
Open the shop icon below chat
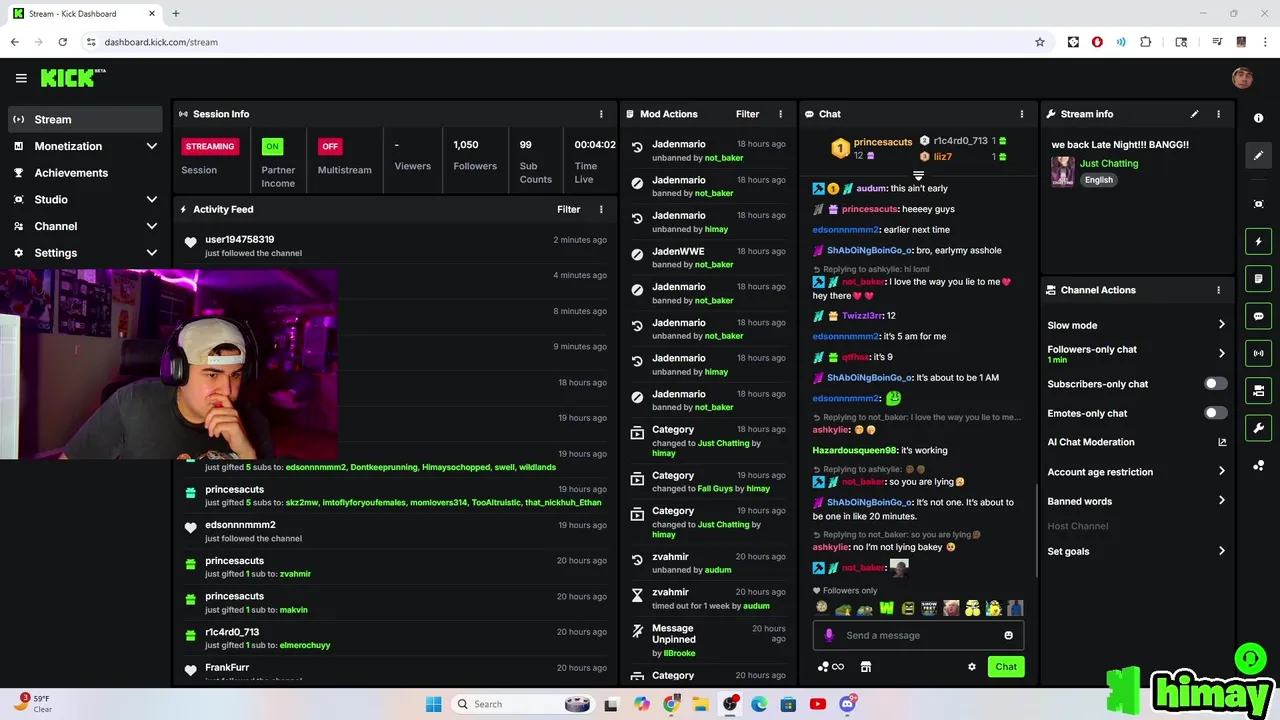[x=866, y=667]
